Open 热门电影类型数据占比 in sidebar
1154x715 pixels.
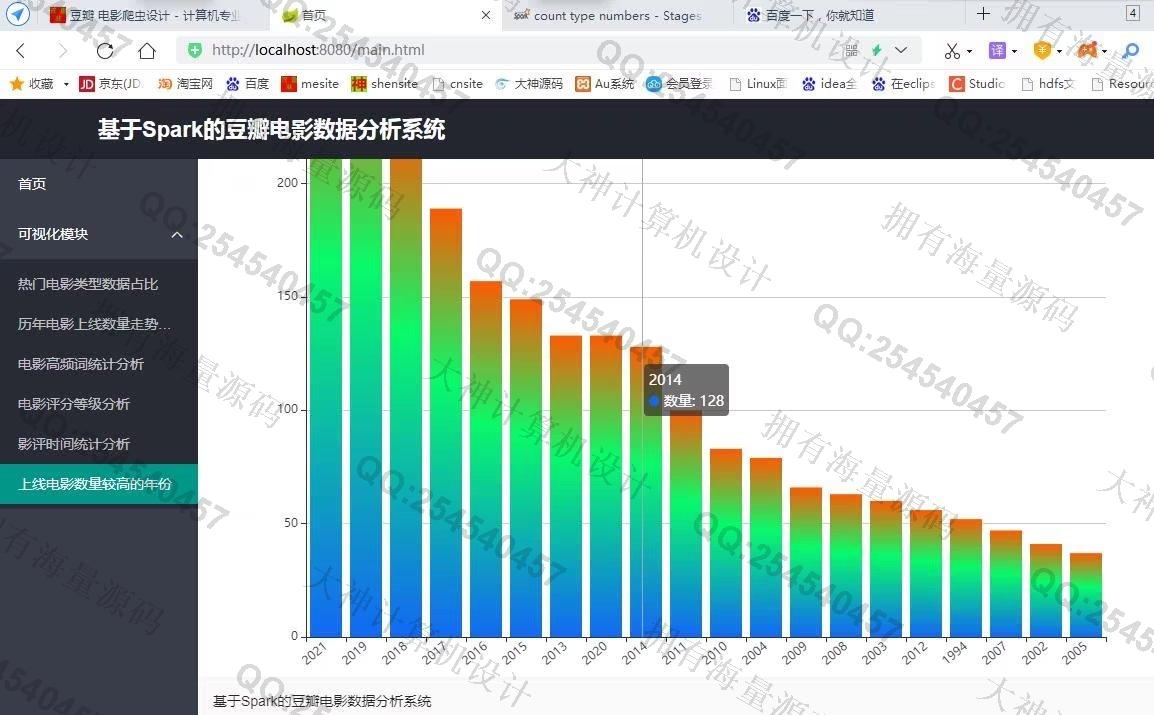tap(88, 285)
